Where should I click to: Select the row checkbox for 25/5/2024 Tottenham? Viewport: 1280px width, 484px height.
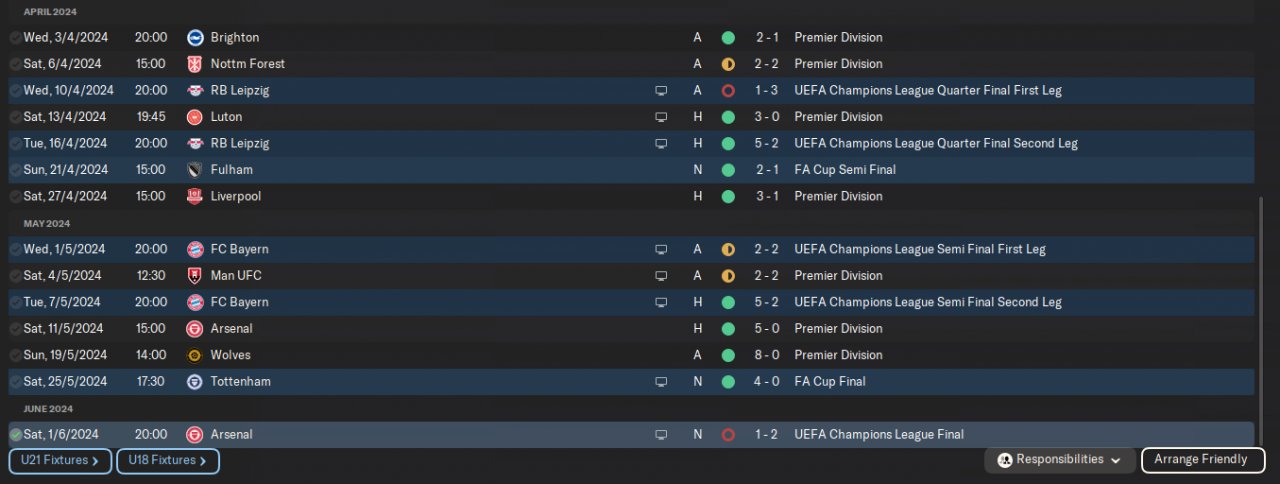16,382
